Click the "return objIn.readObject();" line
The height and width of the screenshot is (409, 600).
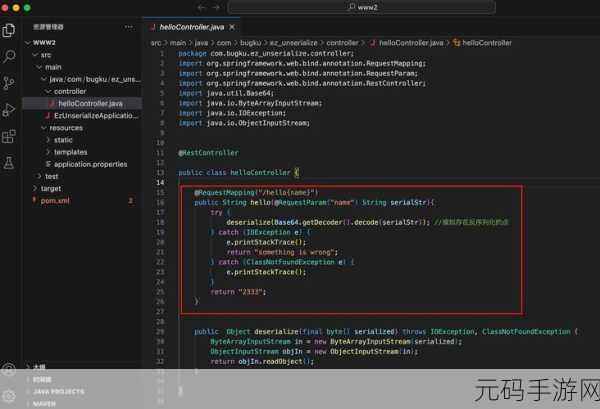(x=262, y=361)
